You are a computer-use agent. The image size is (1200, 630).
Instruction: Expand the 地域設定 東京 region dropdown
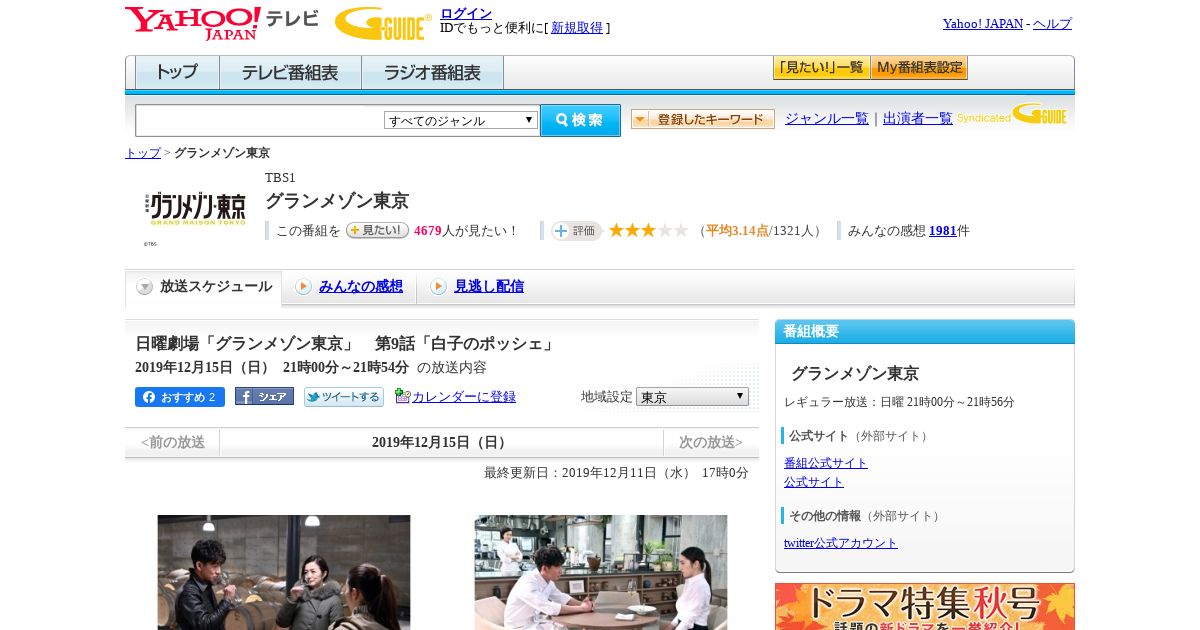[692, 397]
